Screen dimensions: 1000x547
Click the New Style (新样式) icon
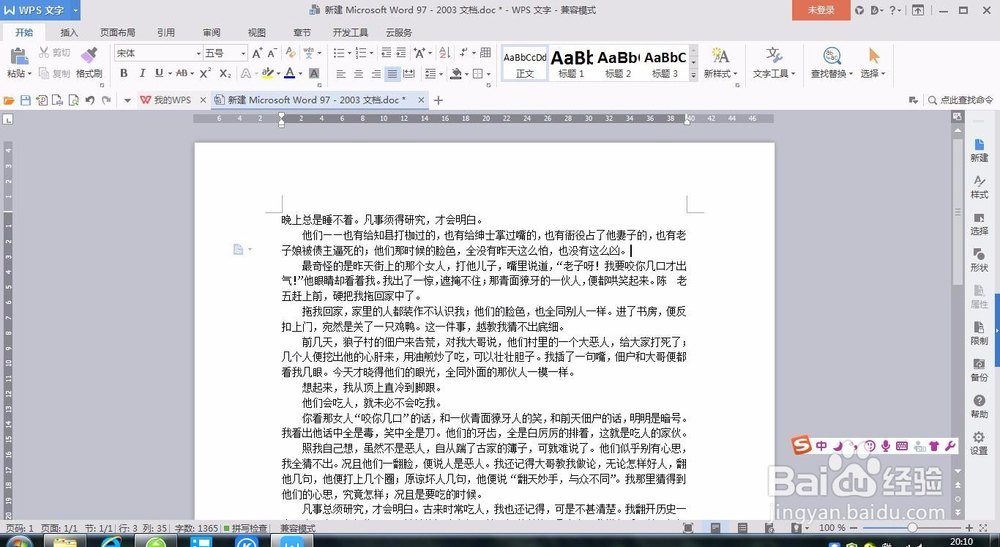coord(720,55)
